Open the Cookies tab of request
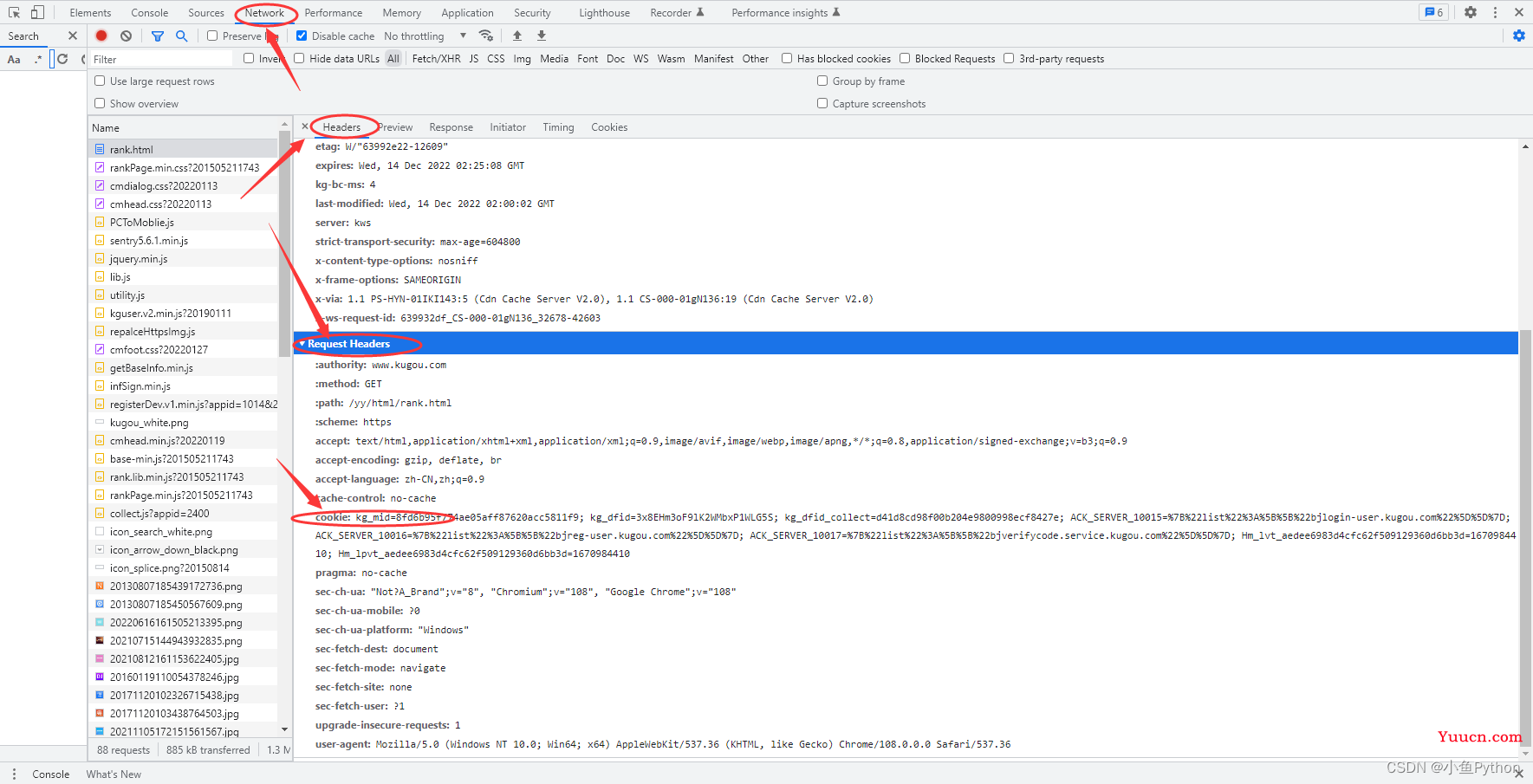Image resolution: width=1533 pixels, height=784 pixels. click(x=609, y=126)
